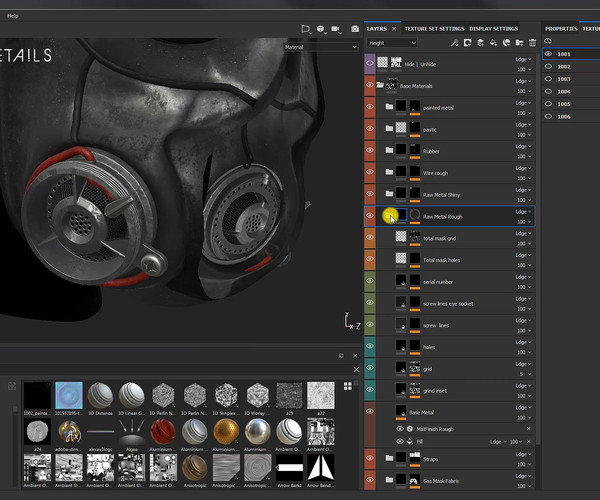Add a new folder to layer stack

tap(519, 43)
